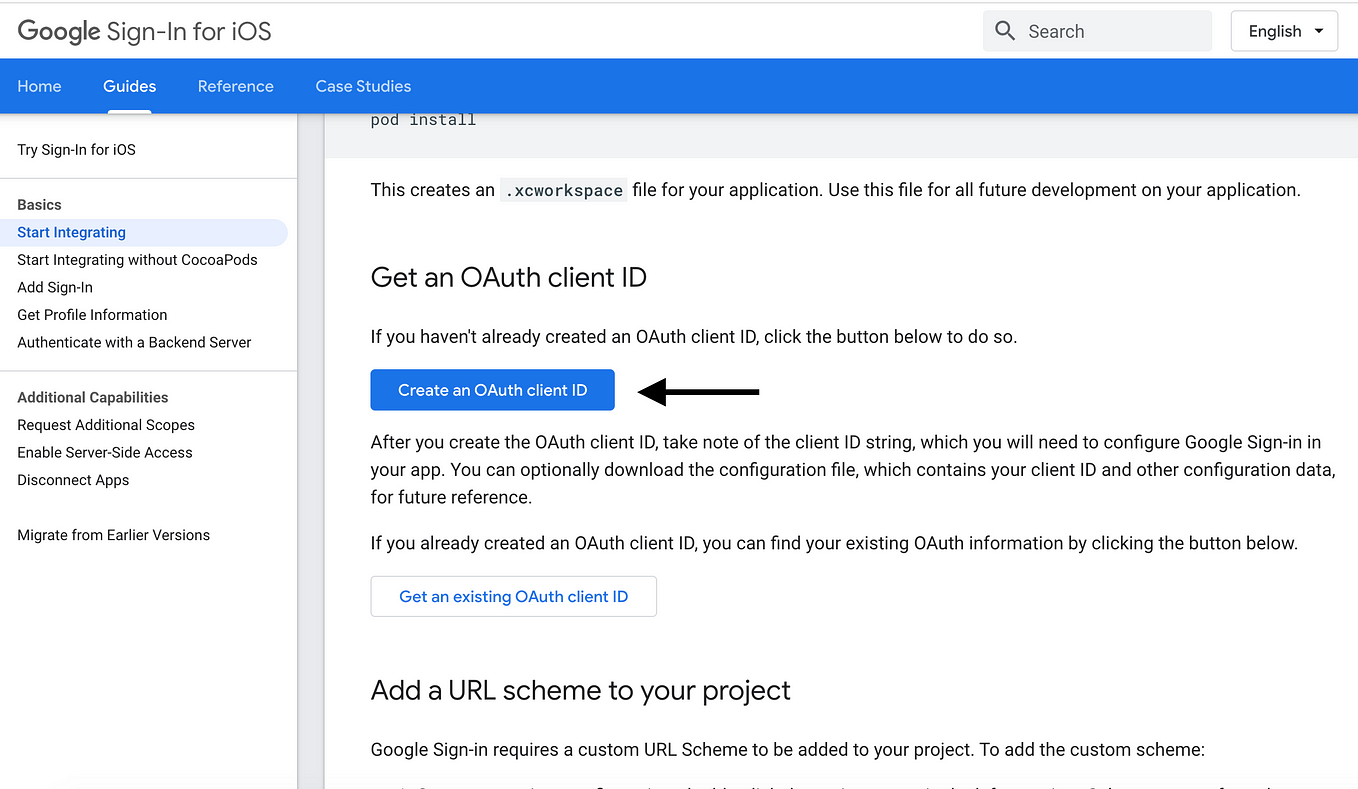Open the Home tab
Viewport: 1358px width, 789px height.
39,86
